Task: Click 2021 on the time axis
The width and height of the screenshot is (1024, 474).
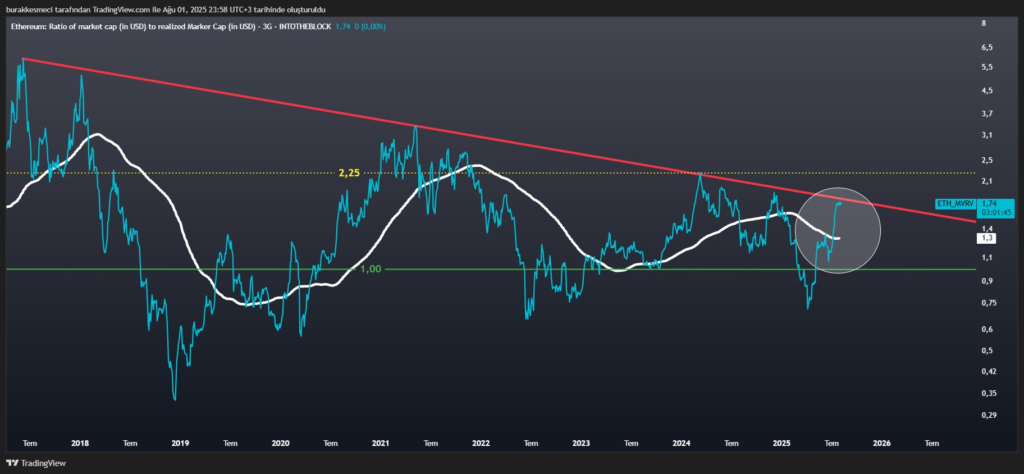Action: coord(381,440)
